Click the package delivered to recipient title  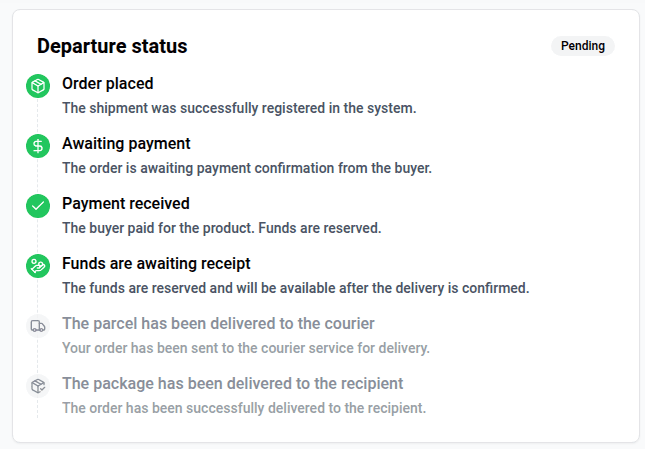(x=232, y=384)
